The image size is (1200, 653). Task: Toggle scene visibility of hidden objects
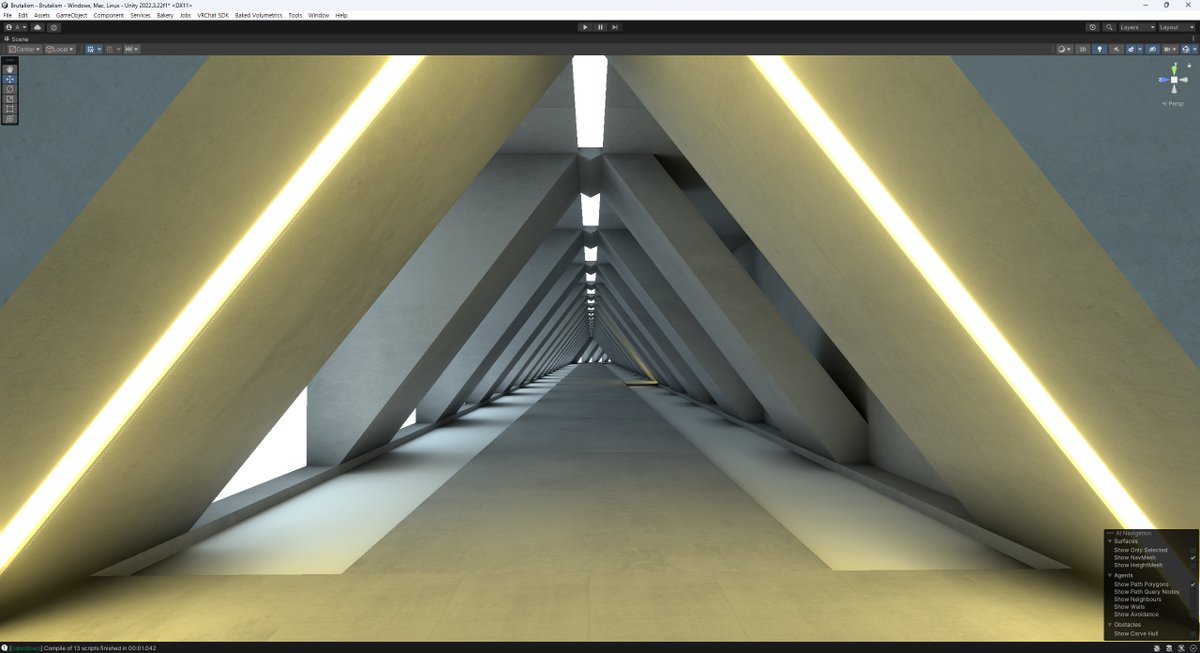tap(1152, 49)
